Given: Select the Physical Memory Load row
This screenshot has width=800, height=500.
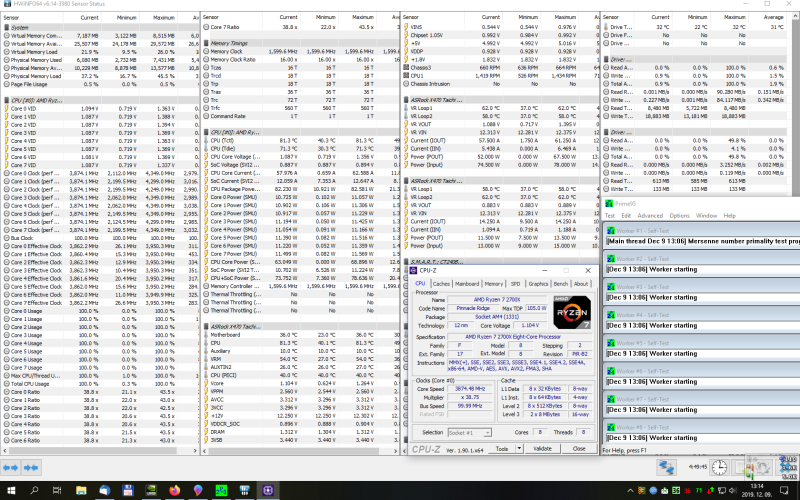Looking at the screenshot, I should point(100,76).
